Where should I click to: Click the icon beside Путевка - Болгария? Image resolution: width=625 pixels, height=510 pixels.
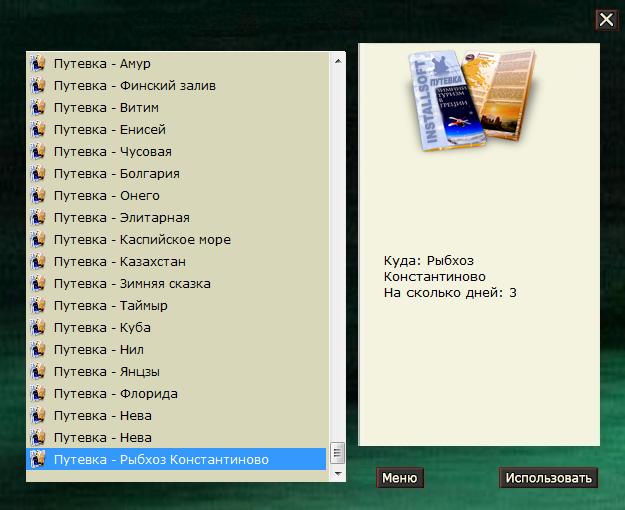tap(38, 173)
